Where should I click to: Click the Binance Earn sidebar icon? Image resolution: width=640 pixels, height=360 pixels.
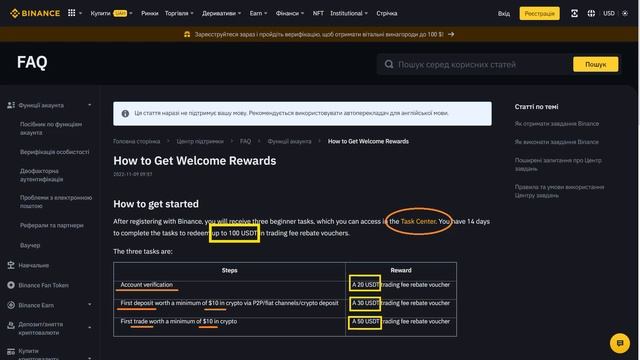(11, 305)
